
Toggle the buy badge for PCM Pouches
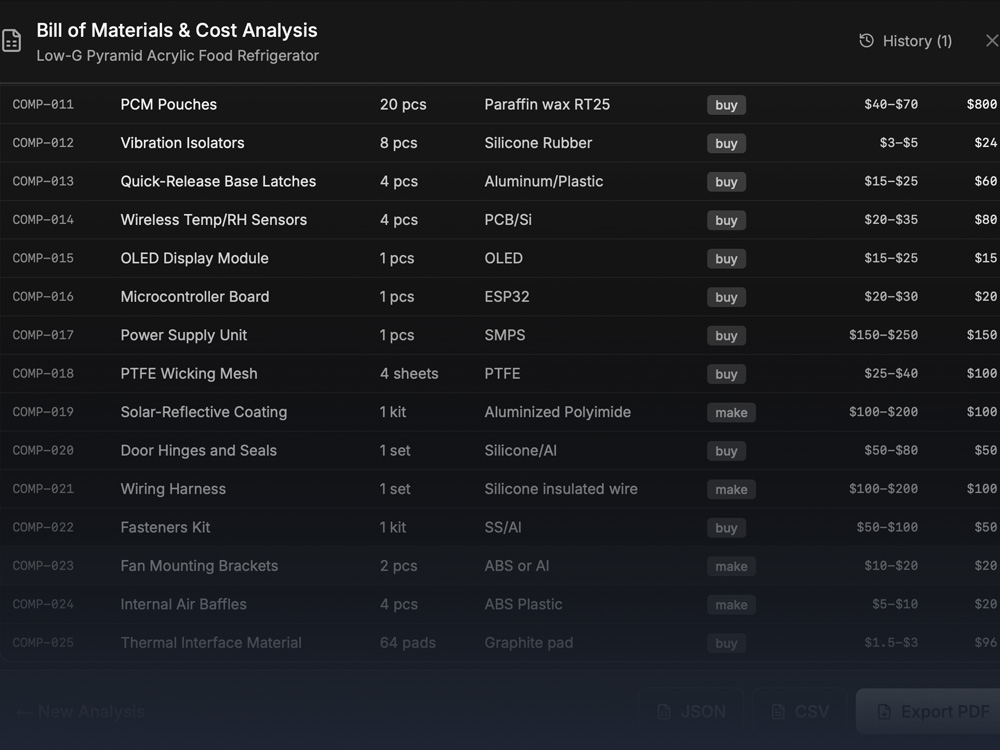(x=726, y=105)
